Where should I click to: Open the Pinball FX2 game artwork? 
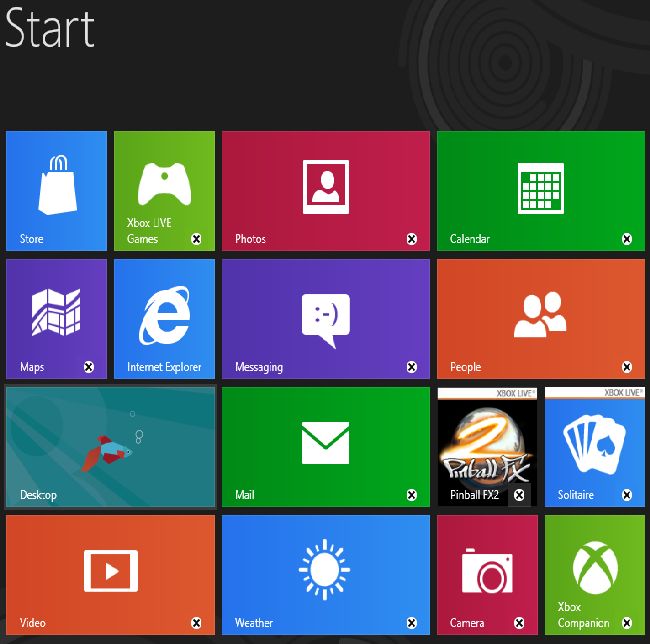pos(487,445)
